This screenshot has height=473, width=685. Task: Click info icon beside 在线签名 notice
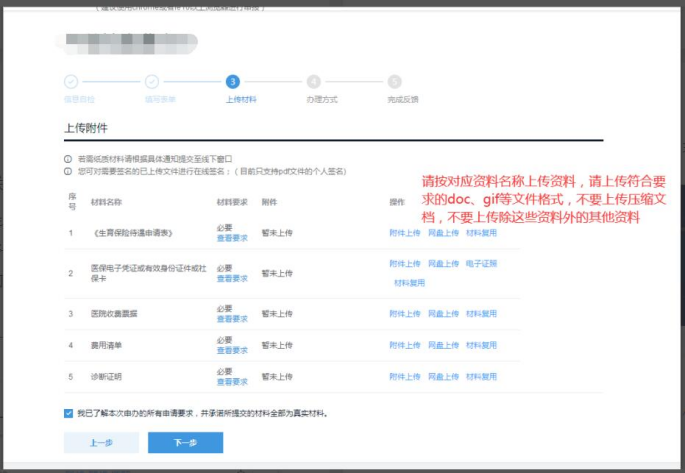pos(68,171)
